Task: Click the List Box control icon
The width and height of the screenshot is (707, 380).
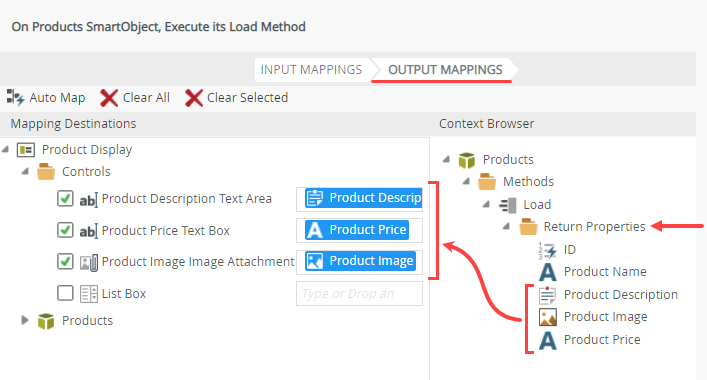Action: [89, 294]
